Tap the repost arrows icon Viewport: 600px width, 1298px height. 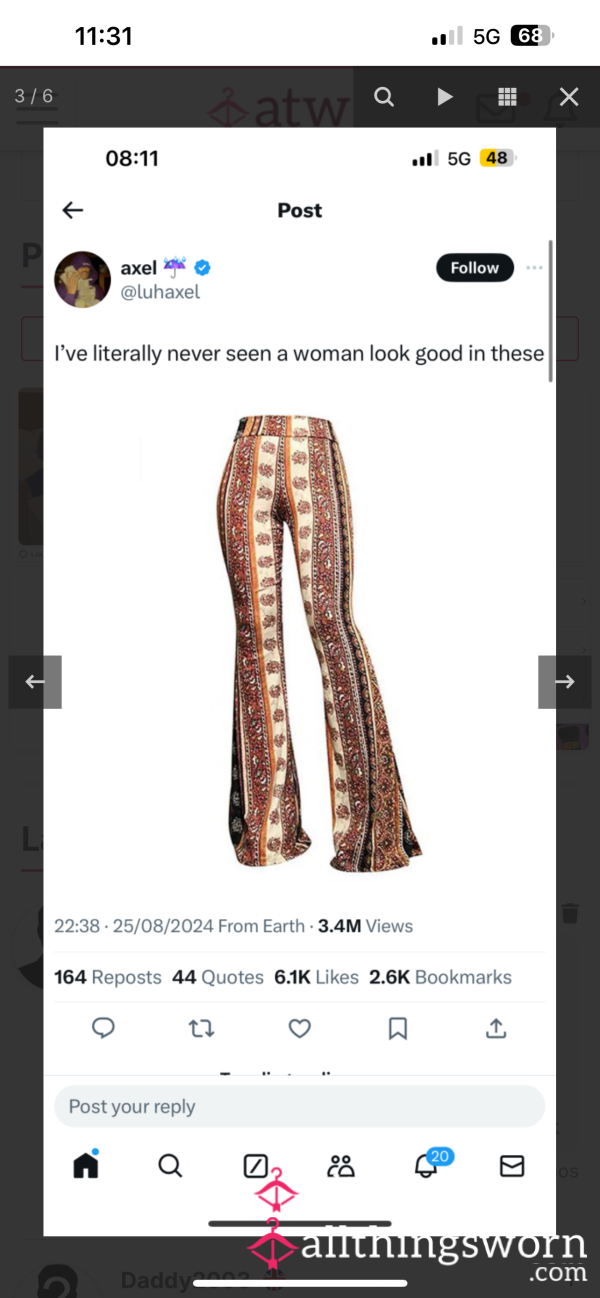coord(202,1028)
